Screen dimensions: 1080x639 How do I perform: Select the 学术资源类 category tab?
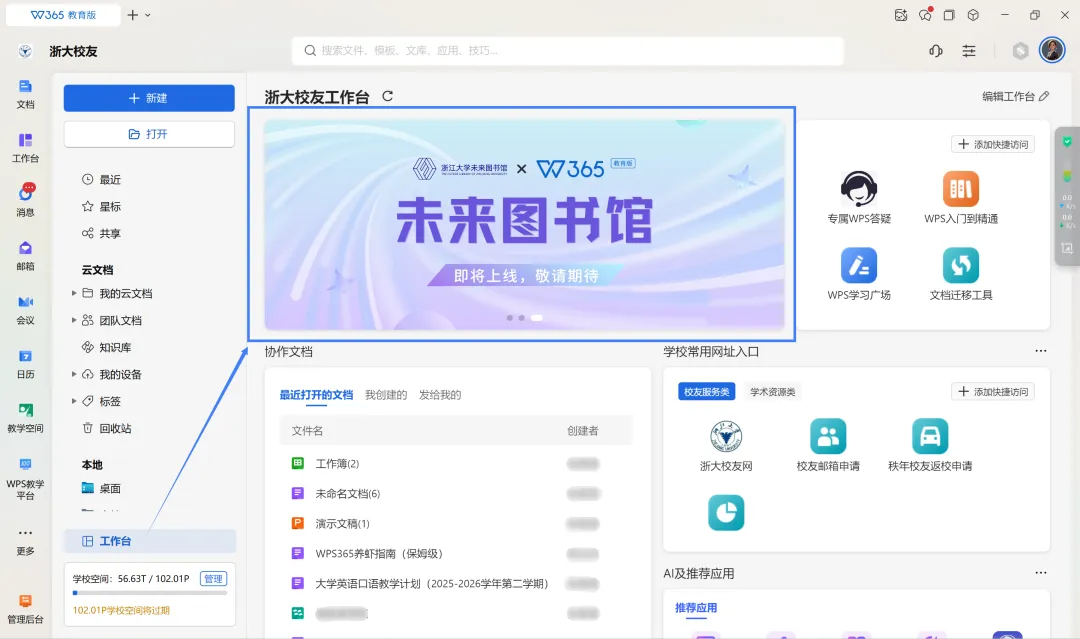click(x=772, y=392)
